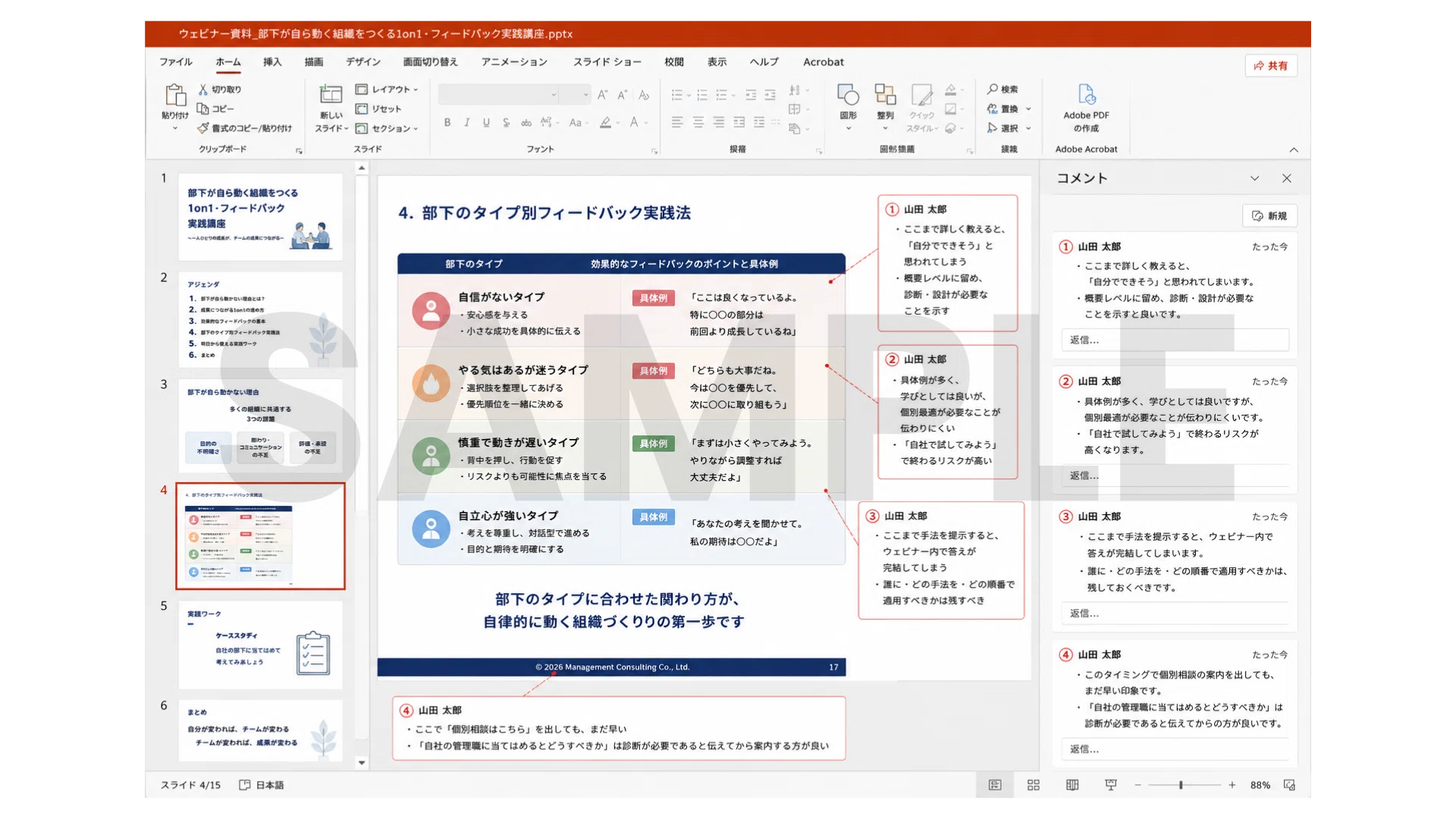
Task: Select slide 5 thumbnail 実践ワーク
Action: tap(260, 645)
